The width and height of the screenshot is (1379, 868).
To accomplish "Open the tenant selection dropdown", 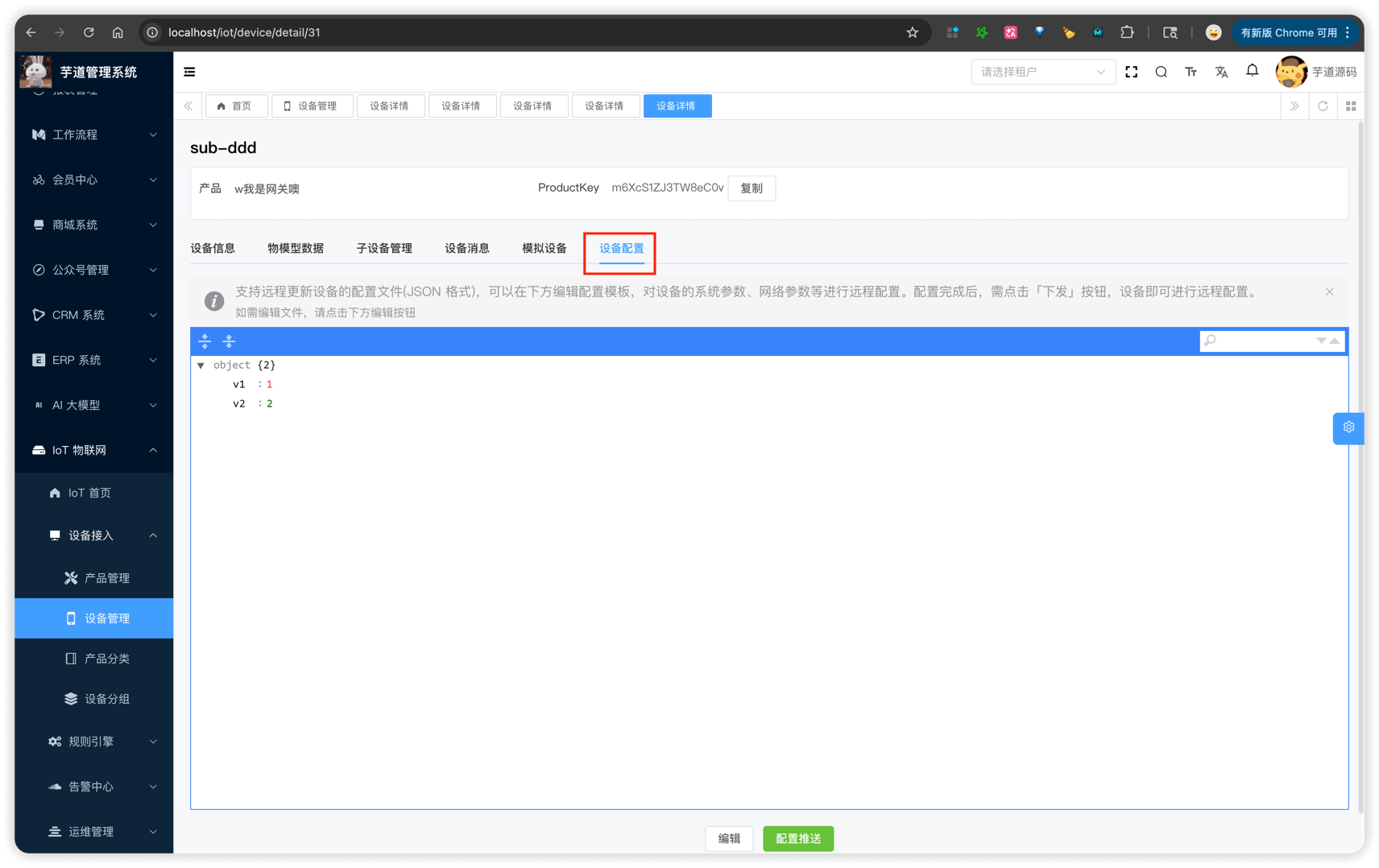I will [x=1042, y=72].
